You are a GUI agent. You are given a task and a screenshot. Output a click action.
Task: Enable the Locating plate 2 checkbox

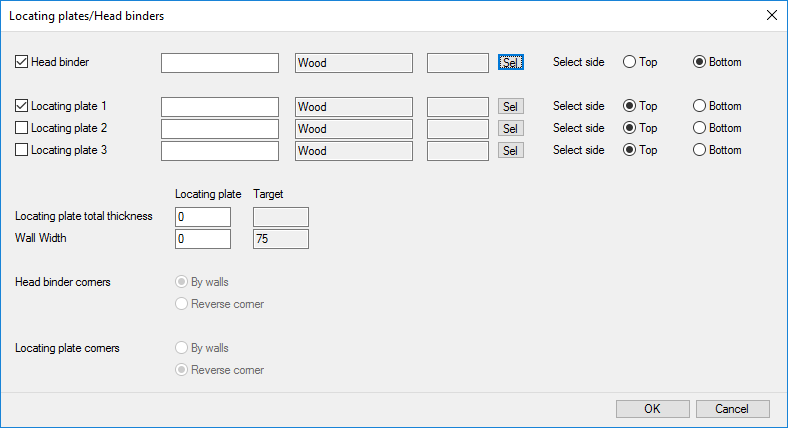pyautogui.click(x=22, y=128)
